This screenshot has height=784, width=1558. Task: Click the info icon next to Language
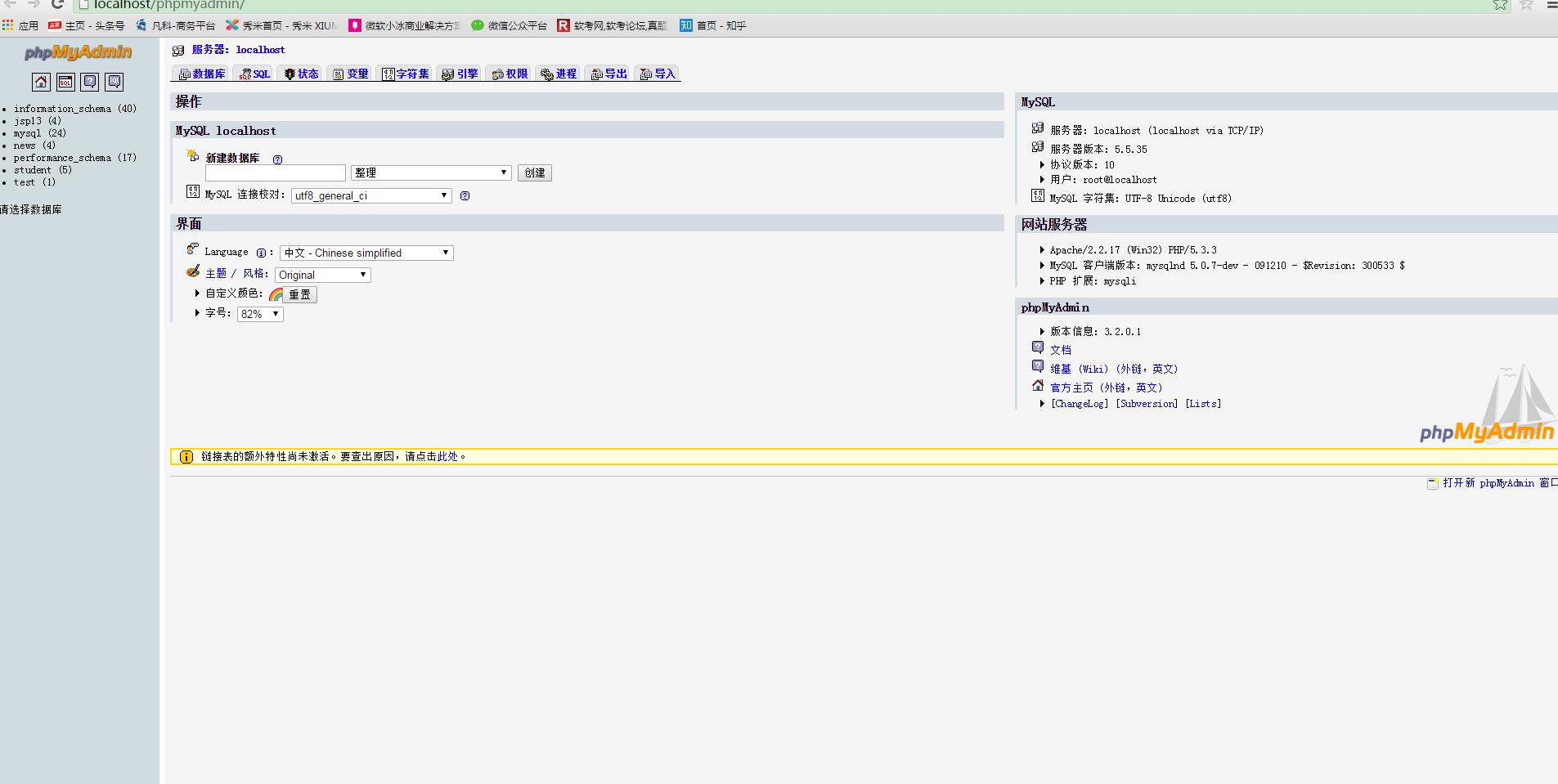[261, 253]
